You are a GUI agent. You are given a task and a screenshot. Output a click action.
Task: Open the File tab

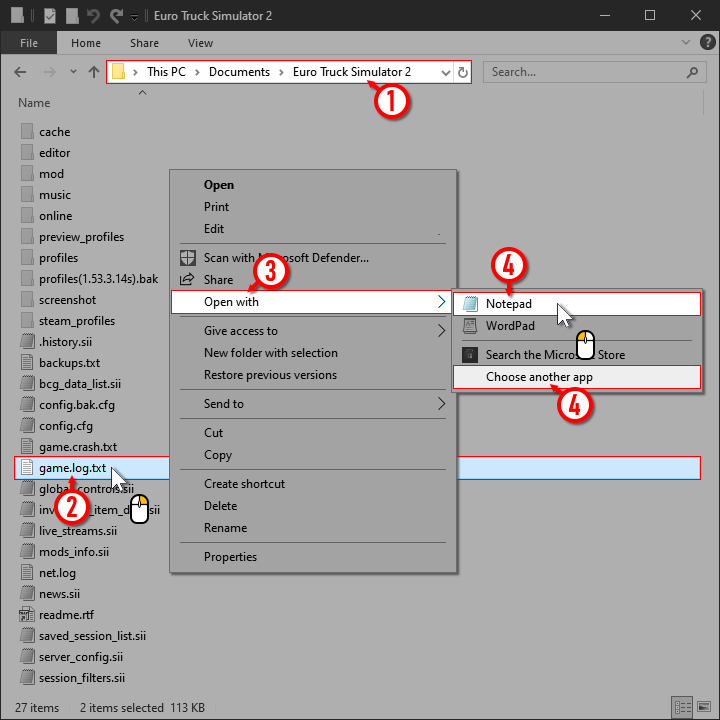click(29, 43)
